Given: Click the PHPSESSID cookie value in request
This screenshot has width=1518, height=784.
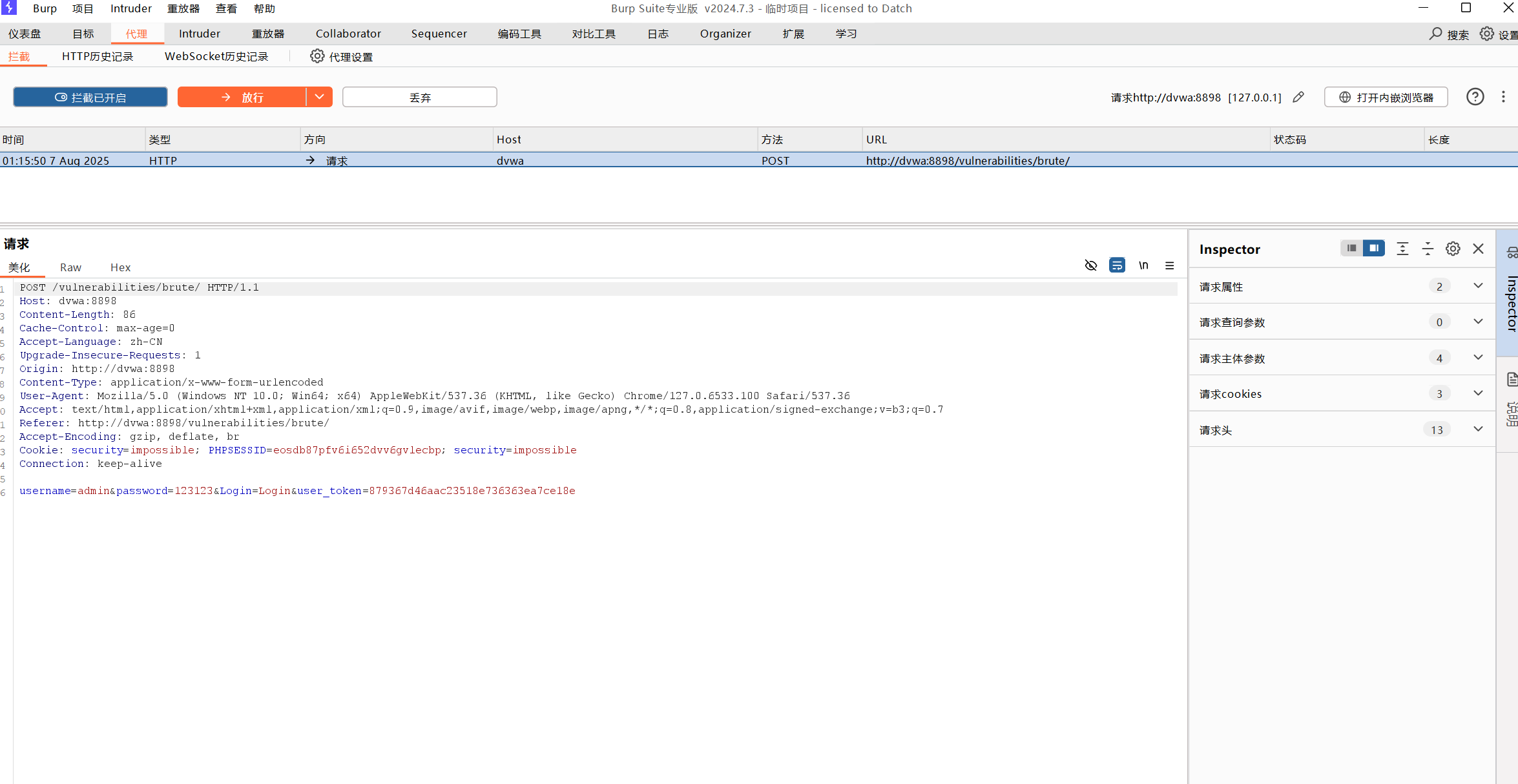Looking at the screenshot, I should pos(357,450).
